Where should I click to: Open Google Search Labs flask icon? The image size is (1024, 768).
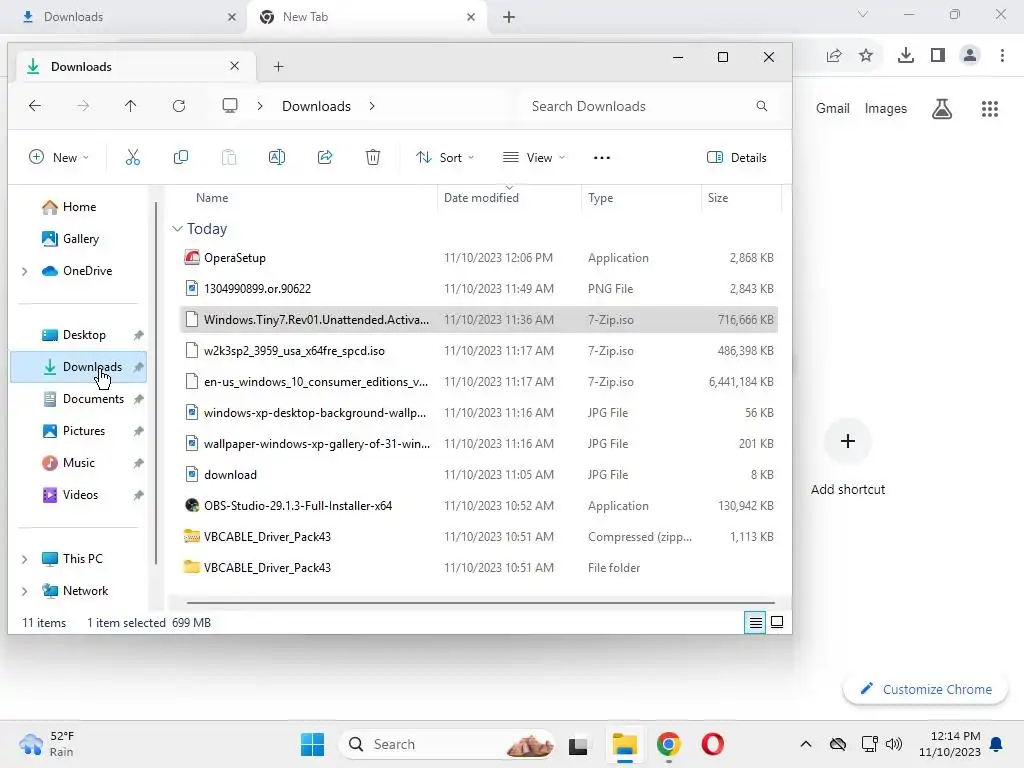click(x=942, y=108)
